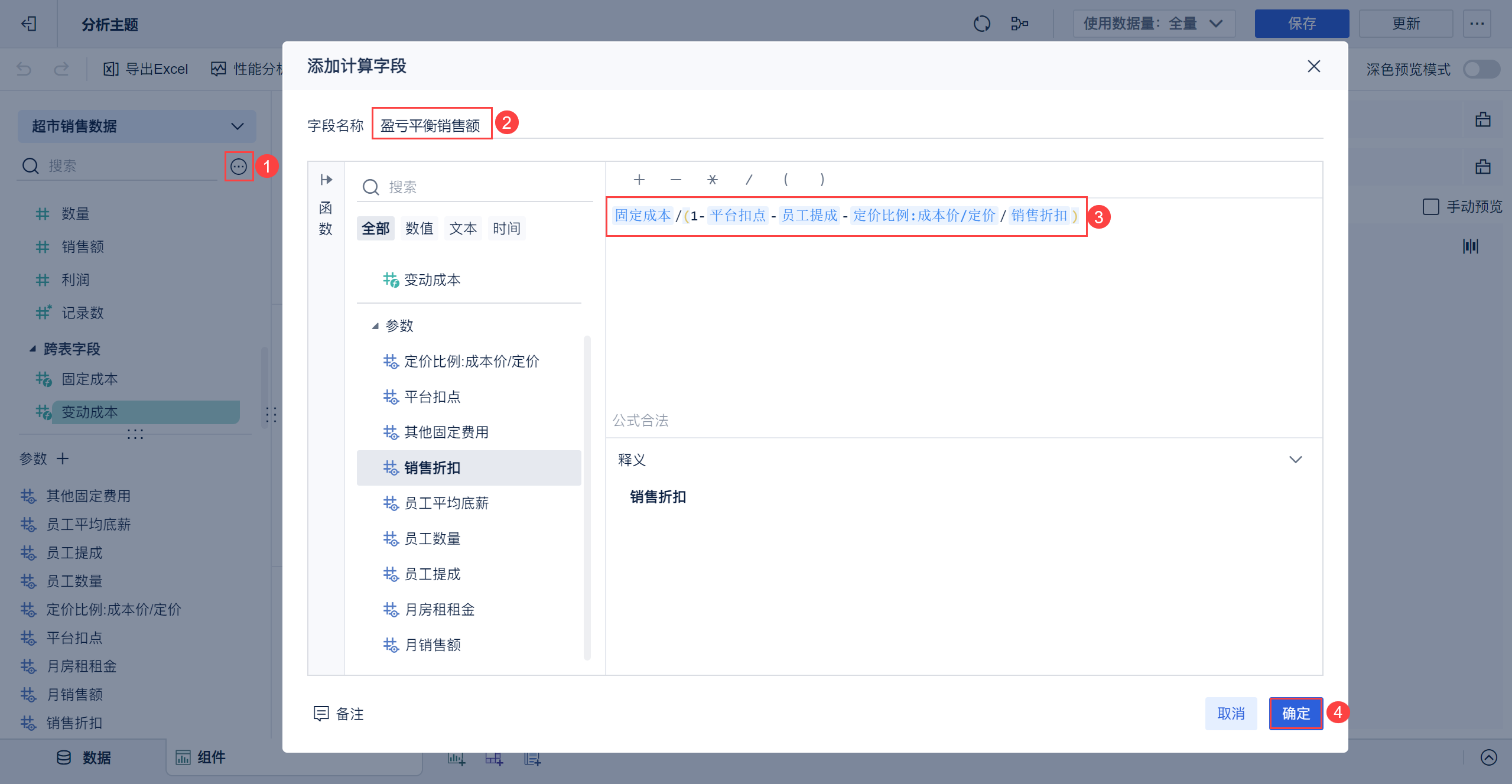The width and height of the screenshot is (1512, 784).
Task: Collapse the 参数 tree group in dialog
Action: pos(375,326)
